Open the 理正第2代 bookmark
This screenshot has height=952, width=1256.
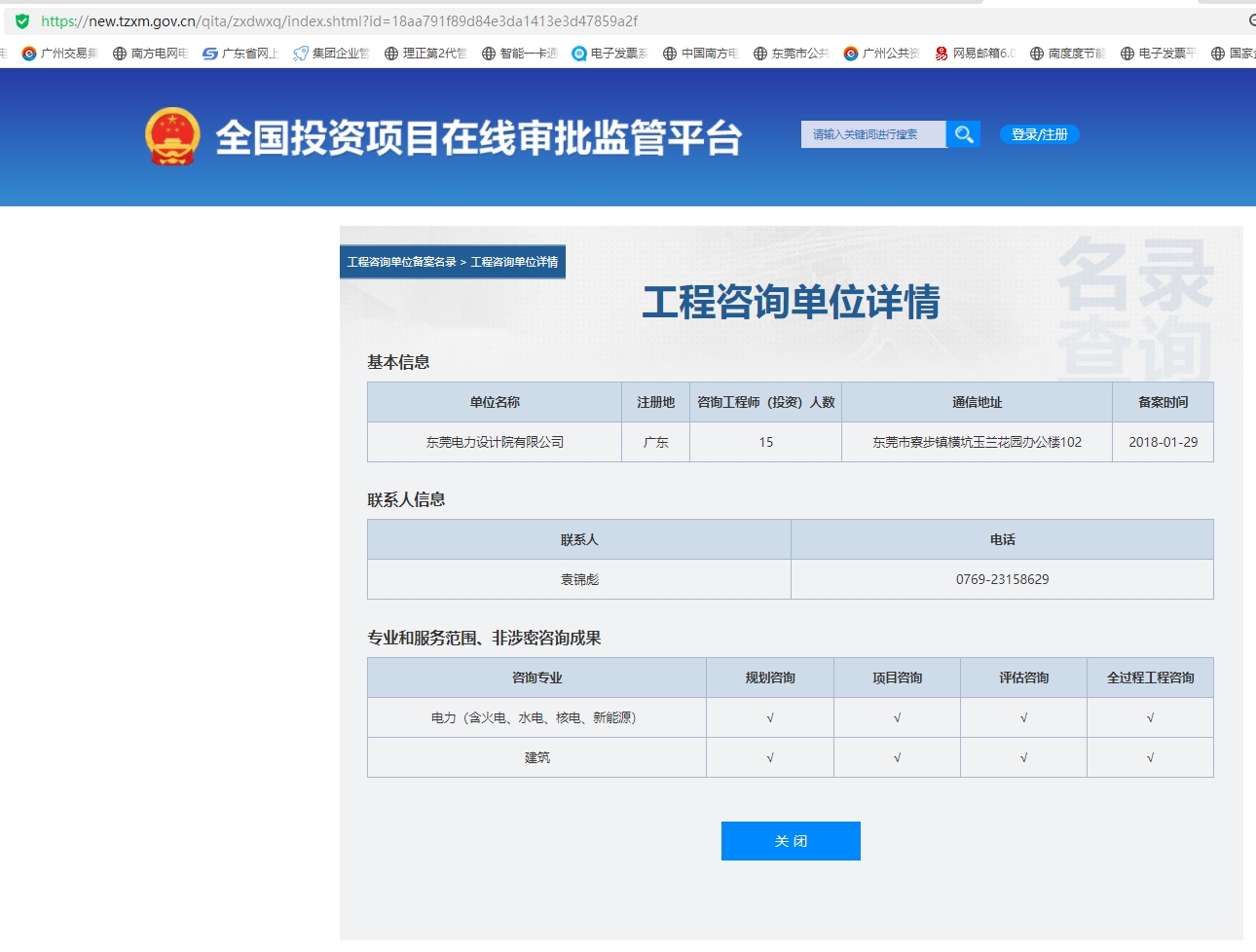coord(392,54)
